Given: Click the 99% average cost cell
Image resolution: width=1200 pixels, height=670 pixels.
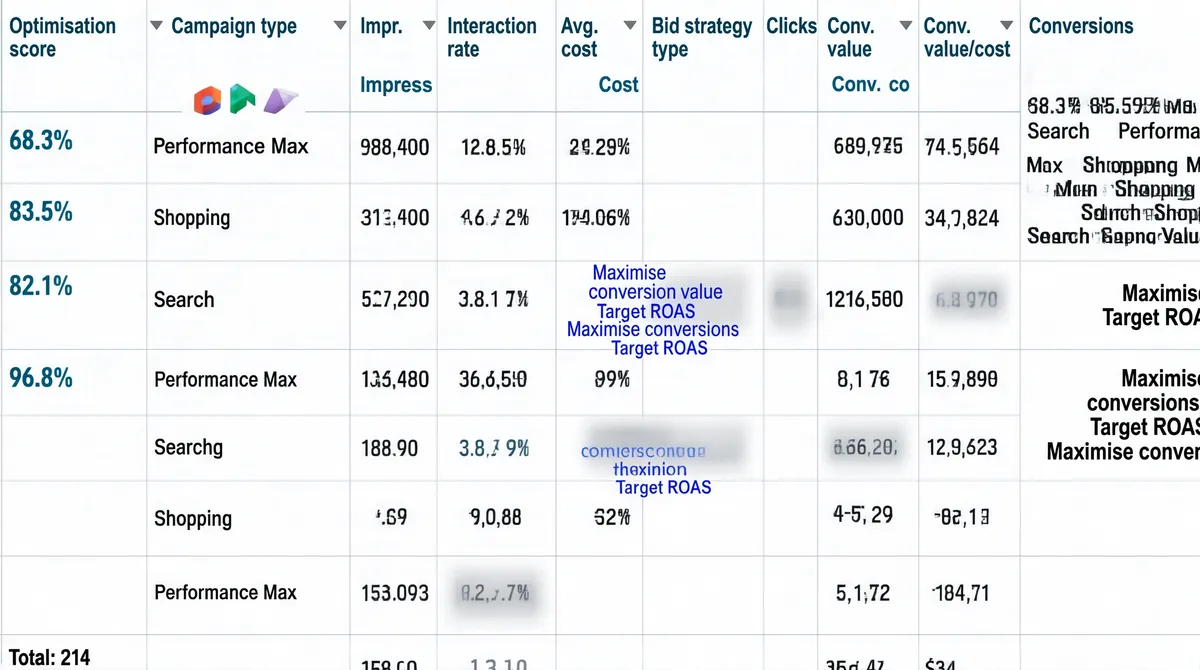Looking at the screenshot, I should (612, 380).
